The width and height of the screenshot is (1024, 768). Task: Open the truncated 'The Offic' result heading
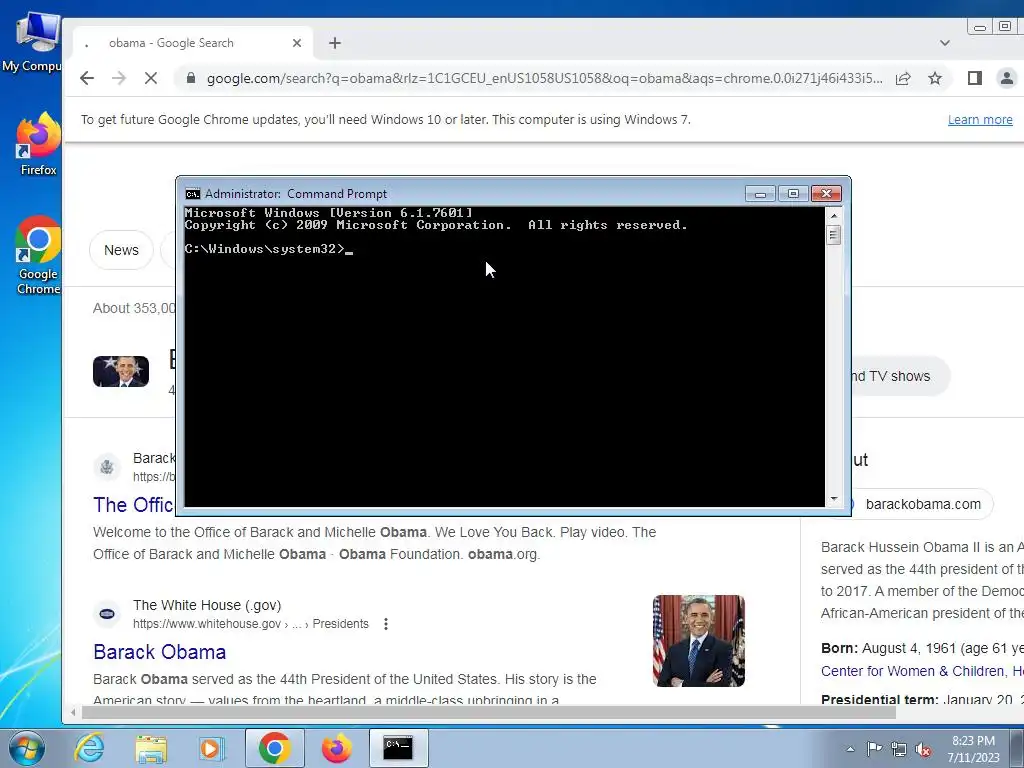[x=134, y=505]
